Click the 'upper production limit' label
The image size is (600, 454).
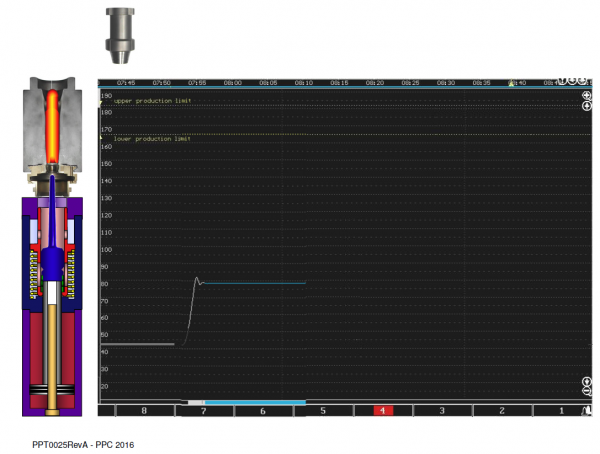152,101
